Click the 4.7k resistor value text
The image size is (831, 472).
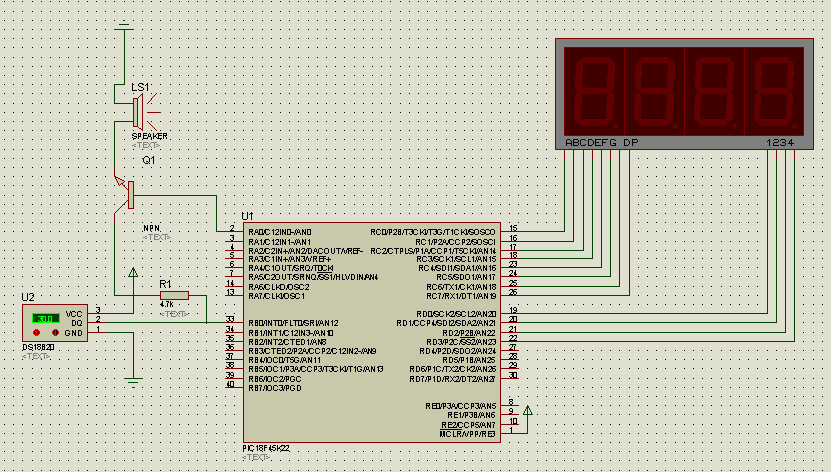(166, 305)
